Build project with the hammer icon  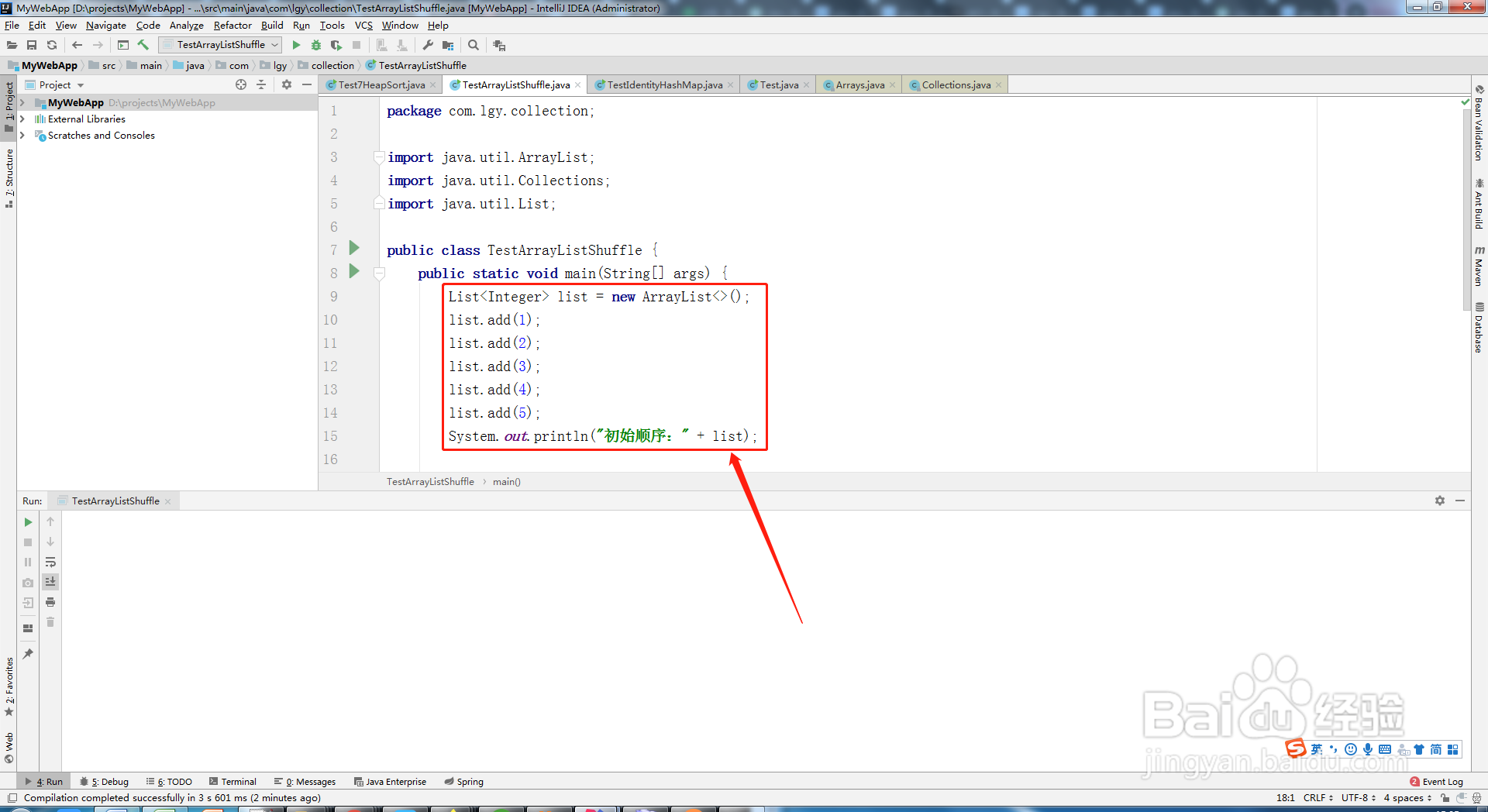coord(143,45)
